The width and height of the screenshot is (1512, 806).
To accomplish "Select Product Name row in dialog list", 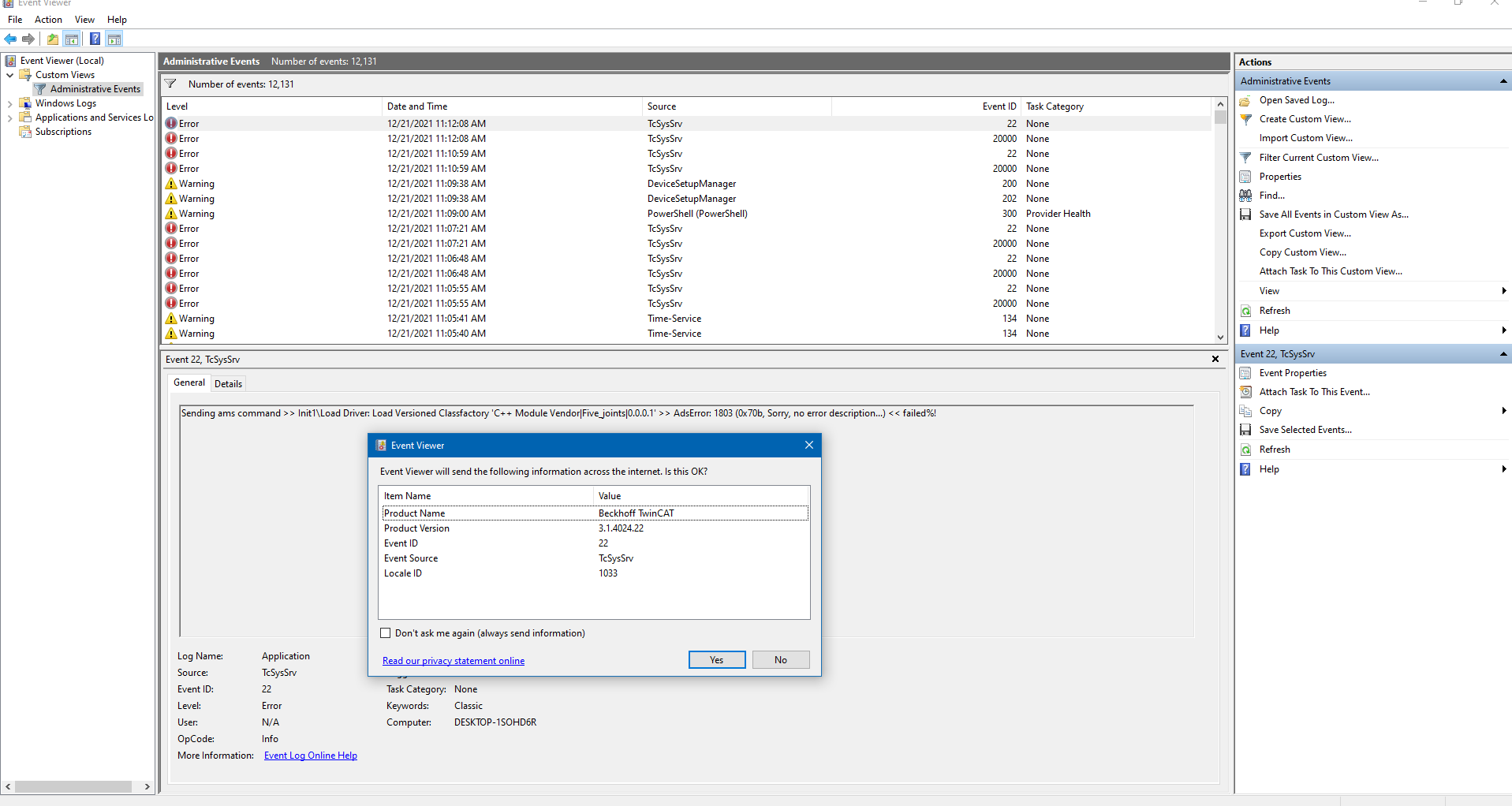I will (595, 513).
